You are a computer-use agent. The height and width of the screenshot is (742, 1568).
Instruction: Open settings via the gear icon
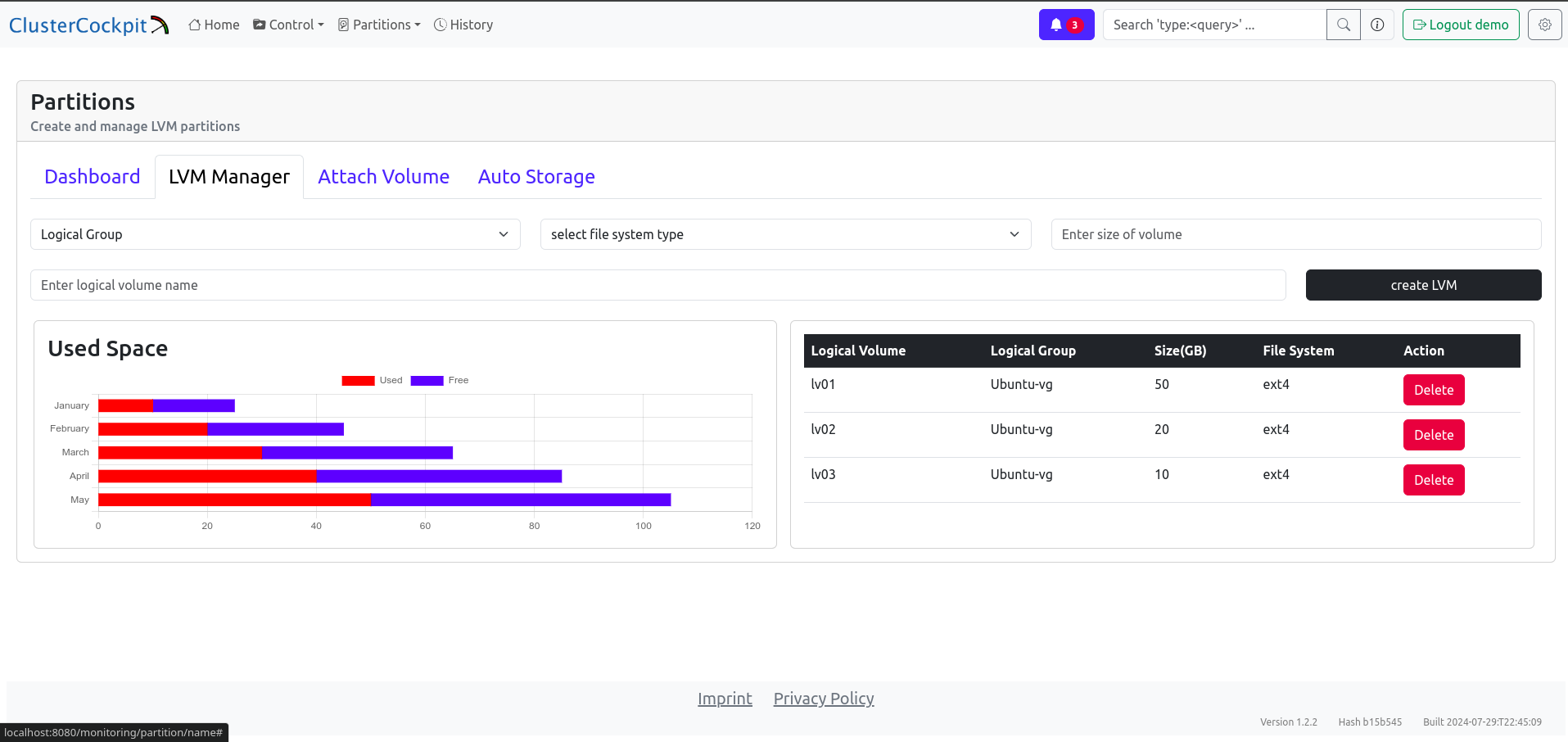tap(1544, 25)
